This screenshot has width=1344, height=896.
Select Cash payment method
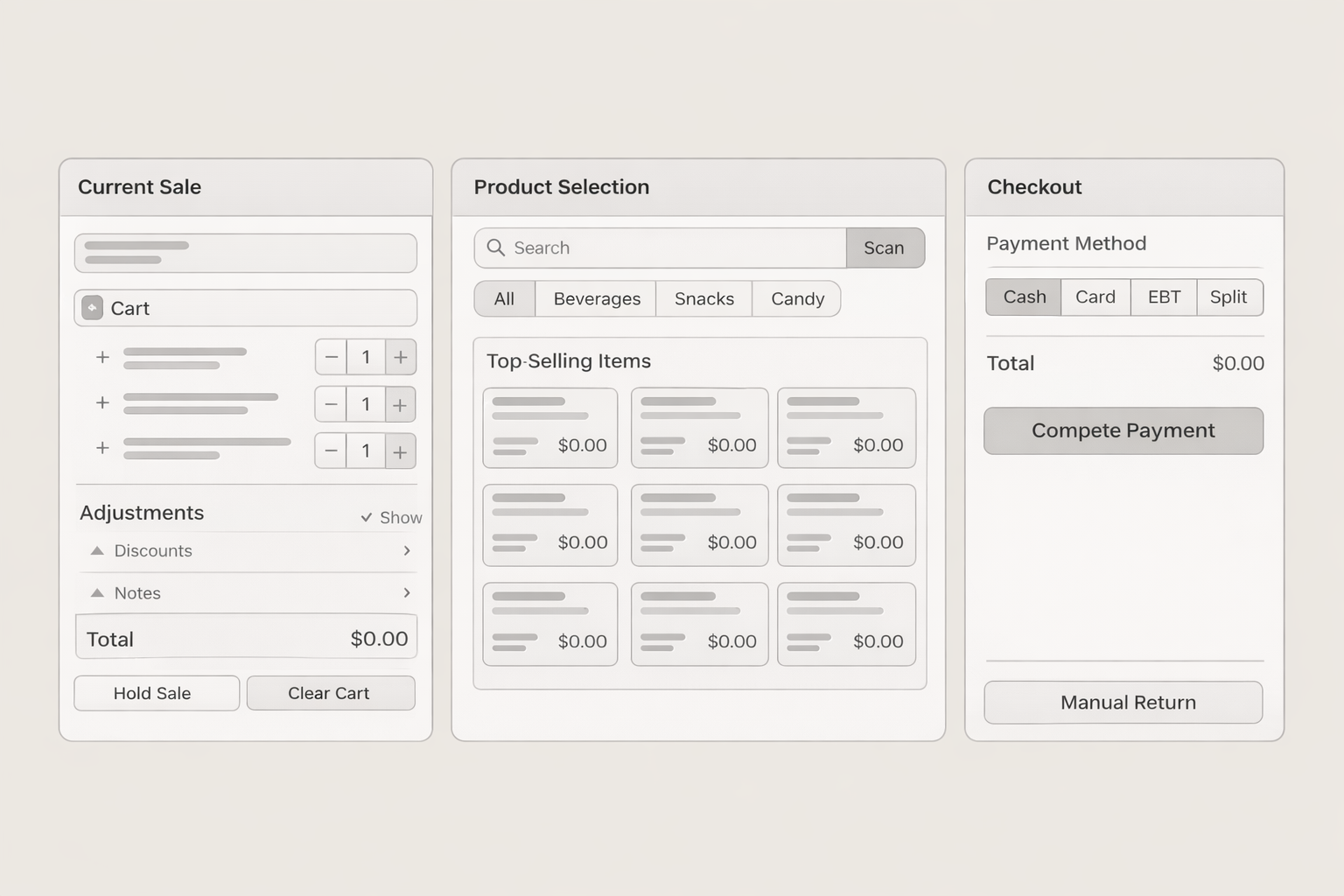tap(1024, 297)
